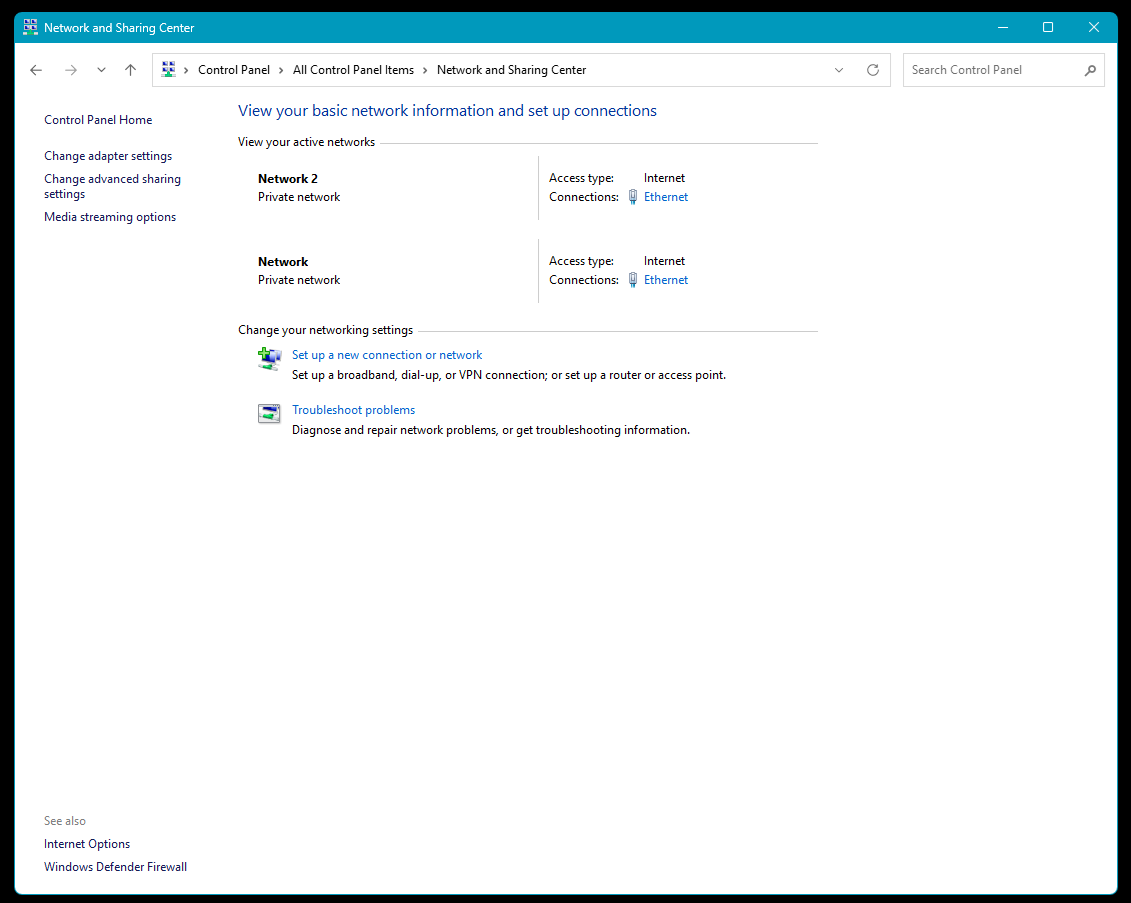The image size is (1131, 903).
Task: Expand the address bar history dropdown
Action: point(839,70)
